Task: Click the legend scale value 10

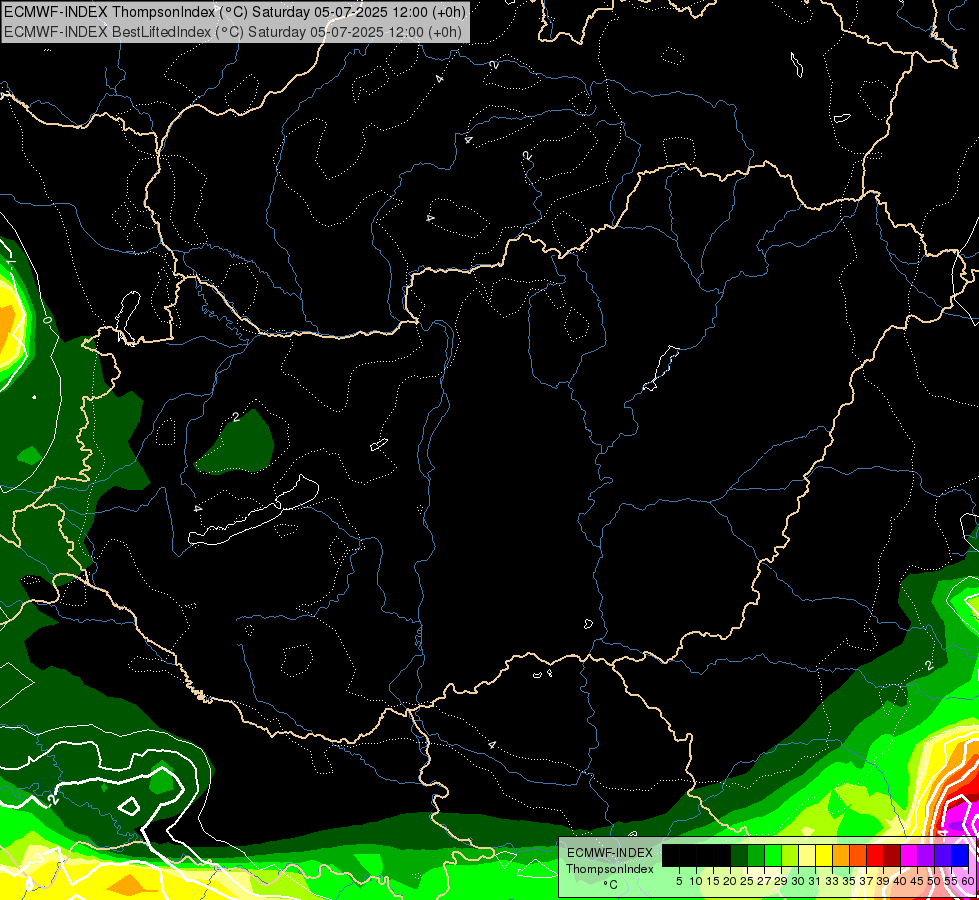Action: [x=696, y=881]
